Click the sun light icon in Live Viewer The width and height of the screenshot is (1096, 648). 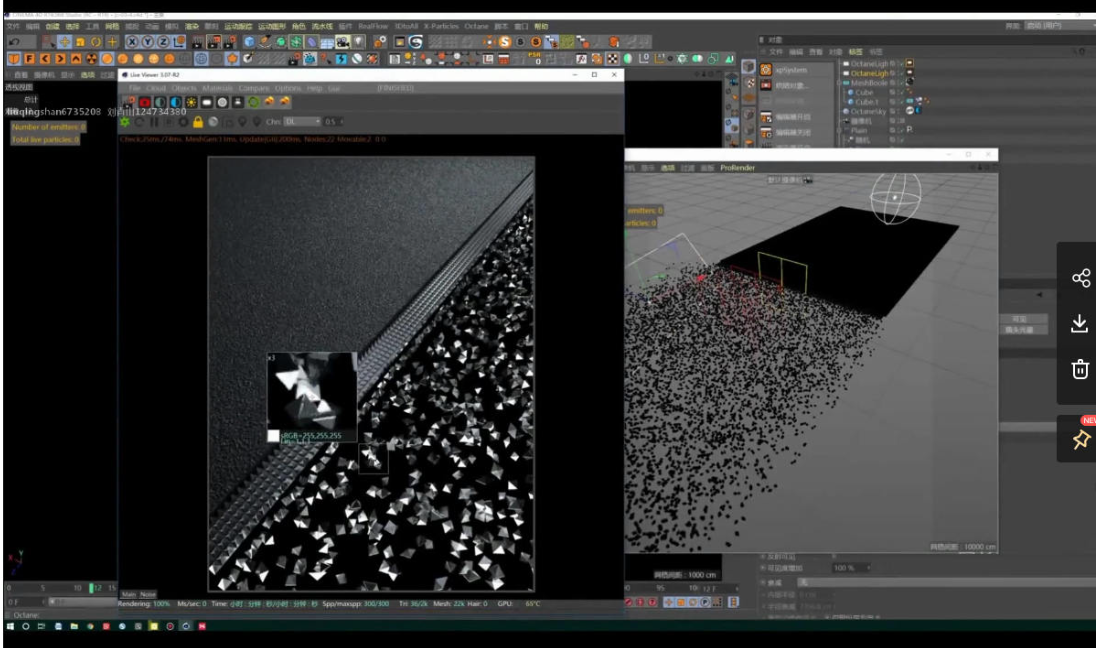[191, 102]
